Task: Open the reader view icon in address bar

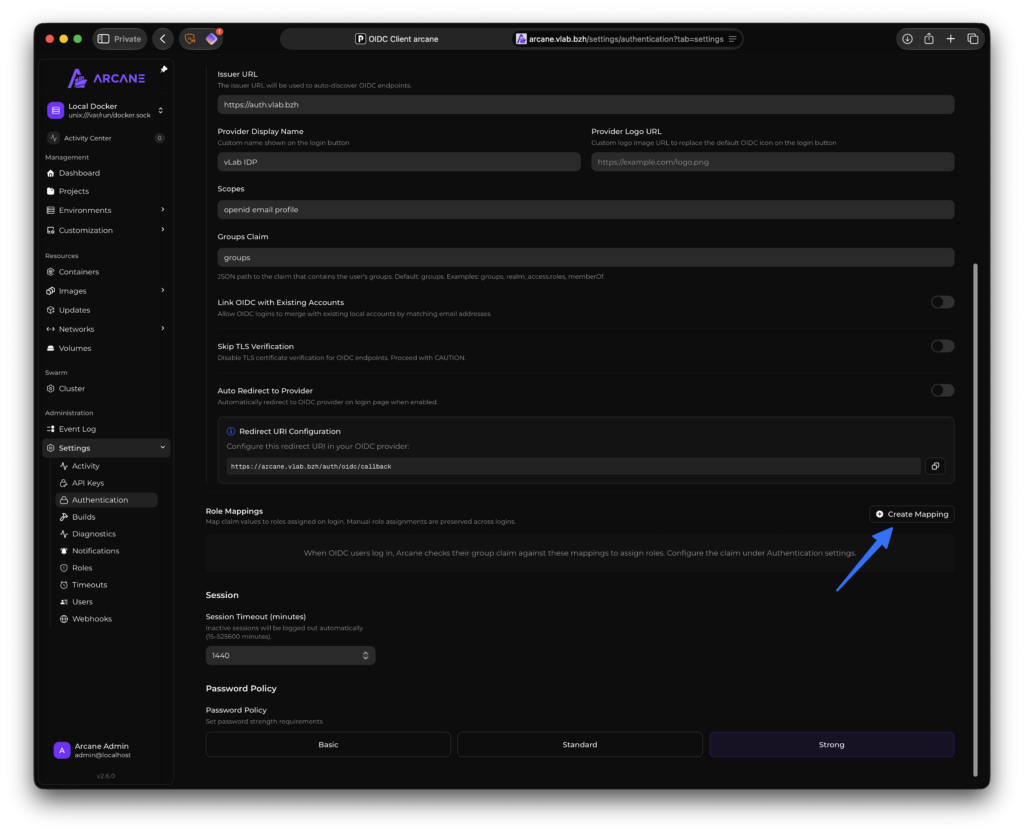Action: [x=733, y=39]
